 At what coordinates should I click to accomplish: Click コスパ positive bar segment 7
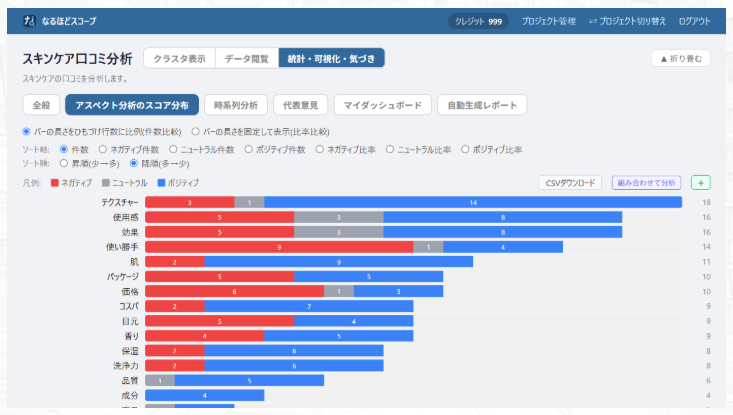(x=309, y=306)
